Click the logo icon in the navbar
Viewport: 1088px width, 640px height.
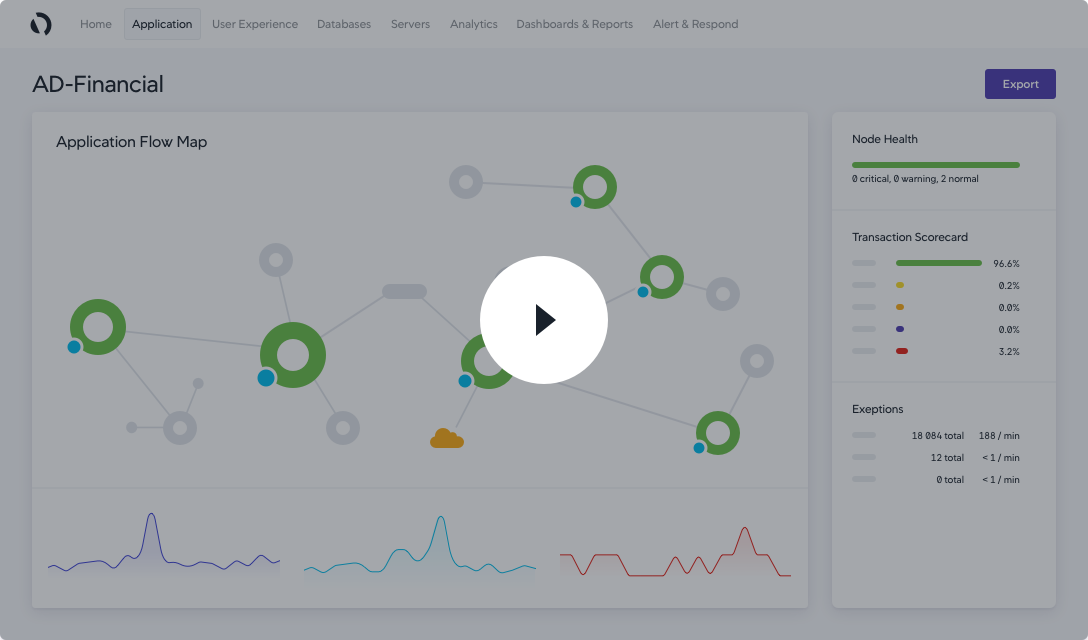41,24
